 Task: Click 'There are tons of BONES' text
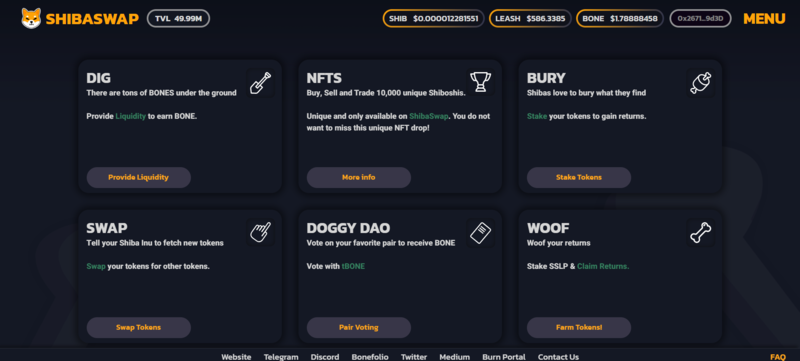(x=161, y=93)
